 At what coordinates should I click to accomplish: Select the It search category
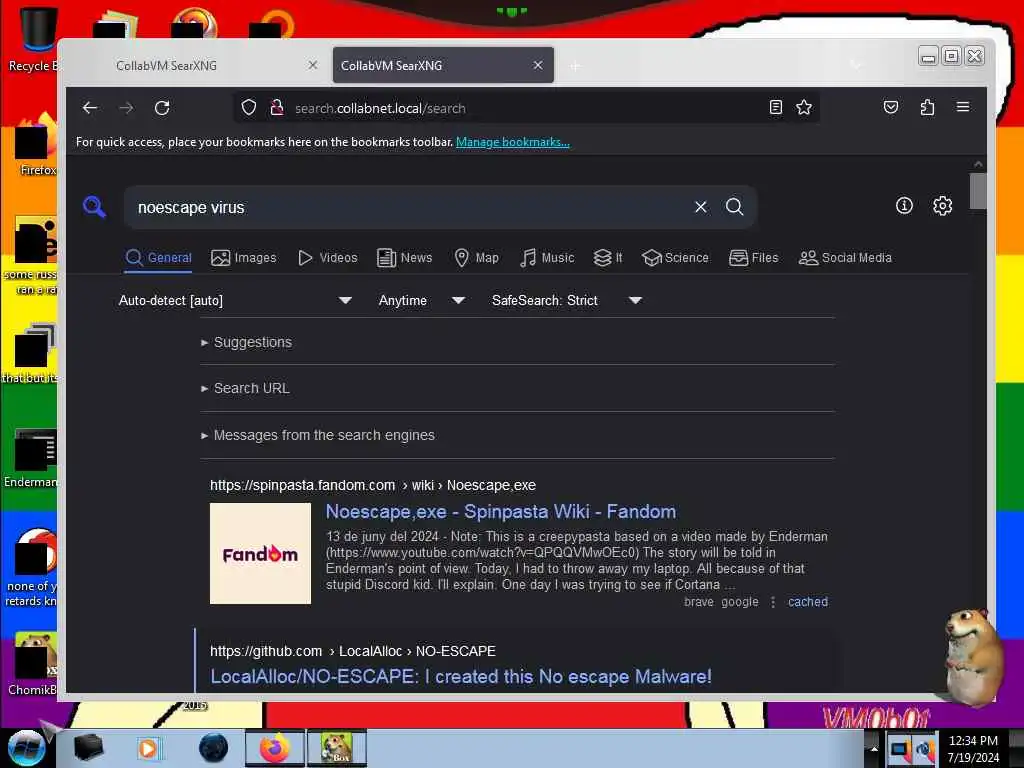607,257
